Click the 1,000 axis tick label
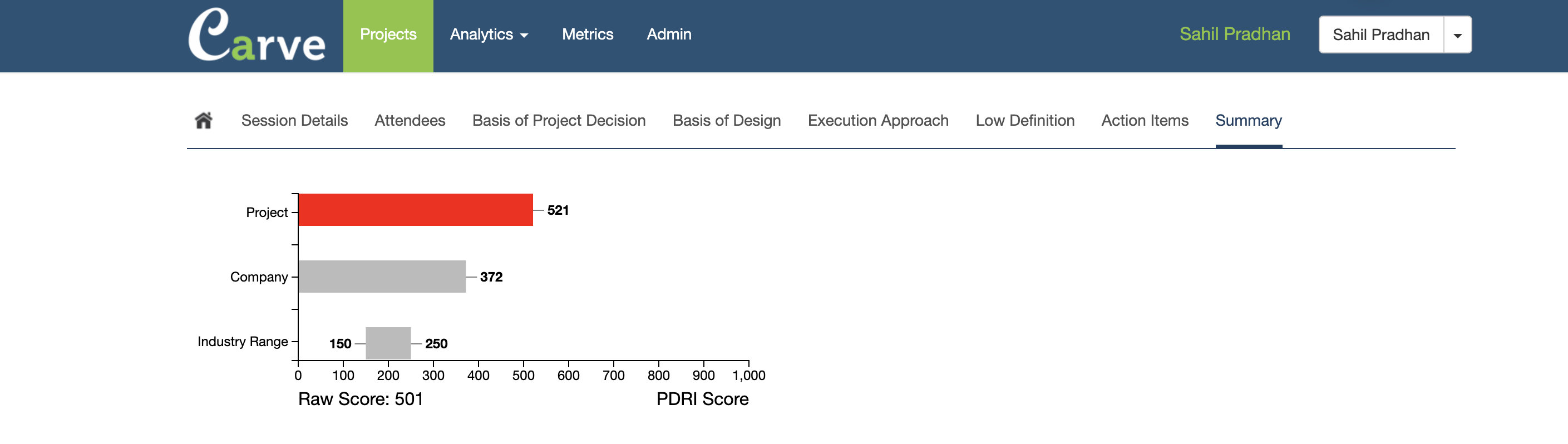The height and width of the screenshot is (444, 1568). 749,375
